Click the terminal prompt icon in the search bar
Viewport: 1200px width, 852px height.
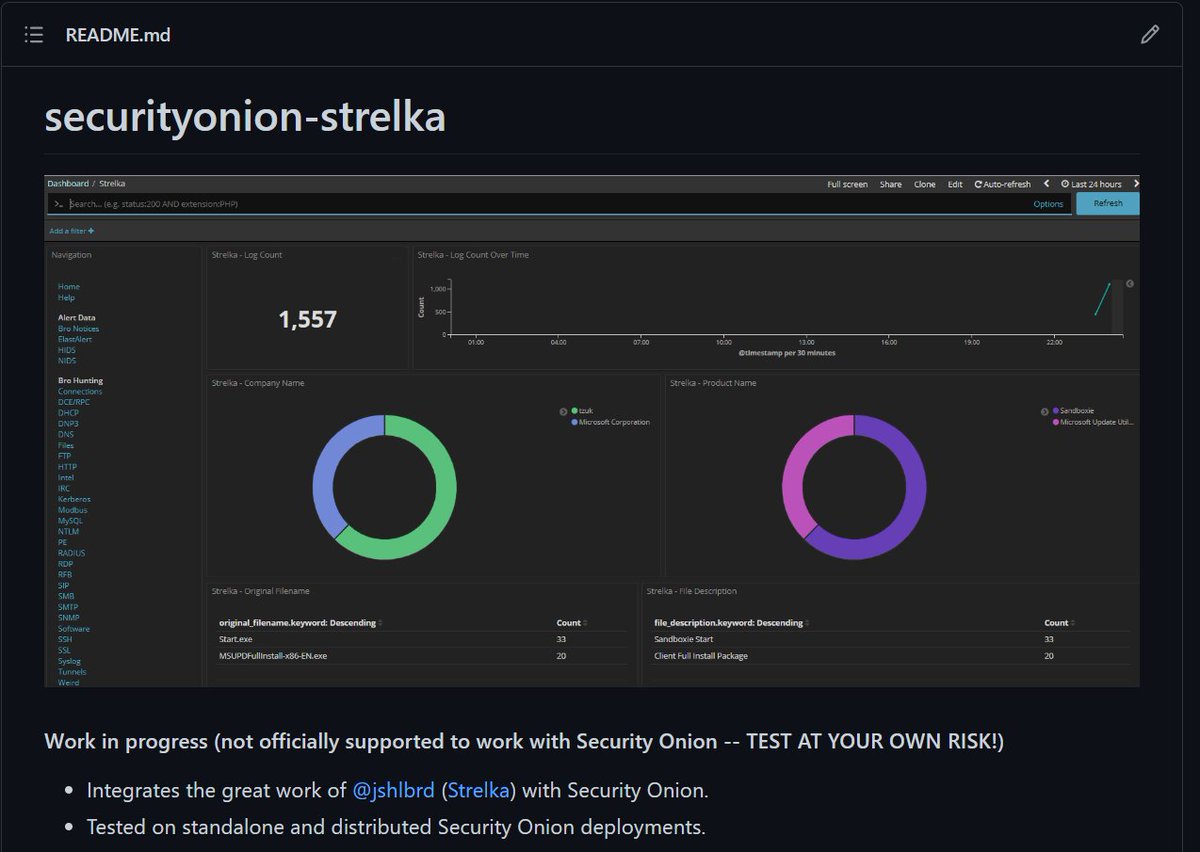click(58, 203)
